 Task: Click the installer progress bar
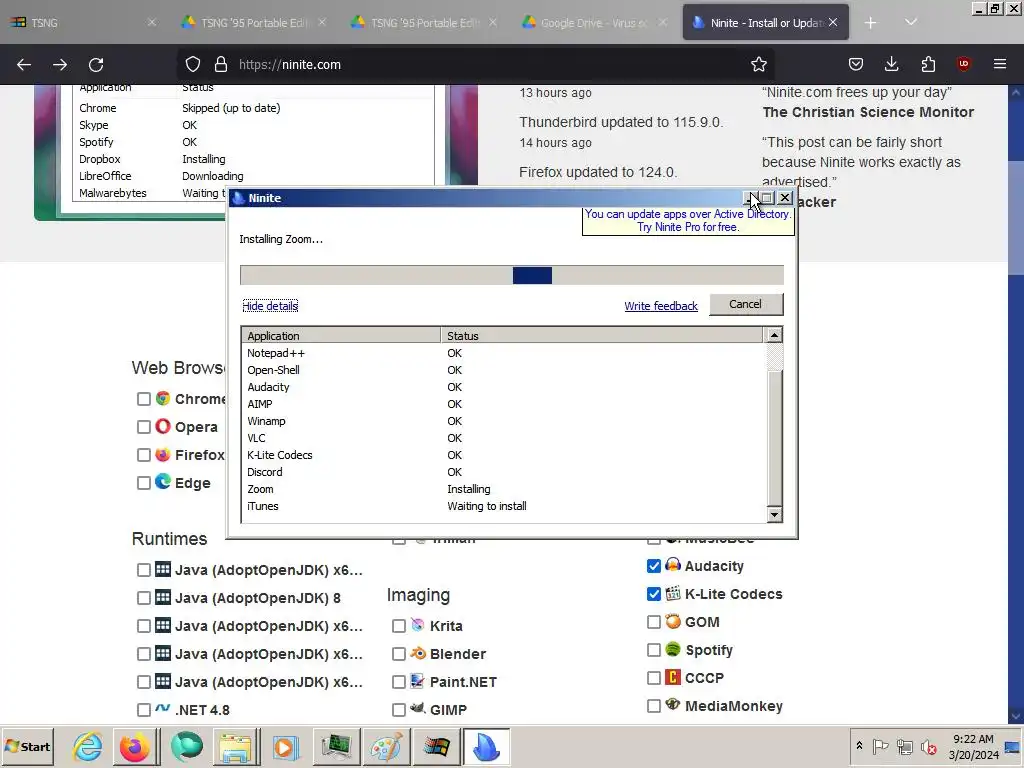point(512,275)
